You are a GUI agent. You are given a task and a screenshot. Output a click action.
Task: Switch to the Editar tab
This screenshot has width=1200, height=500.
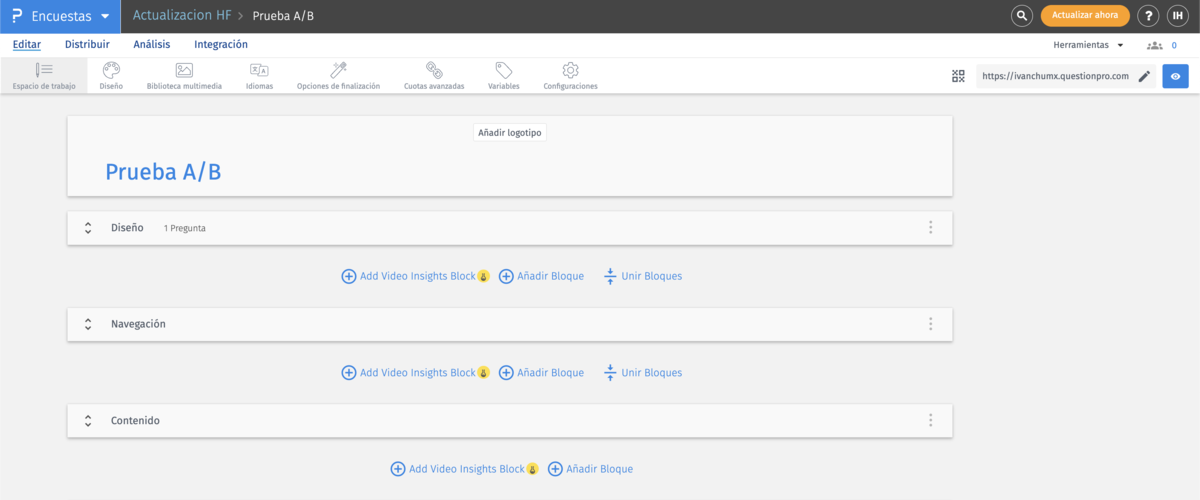[x=27, y=44]
